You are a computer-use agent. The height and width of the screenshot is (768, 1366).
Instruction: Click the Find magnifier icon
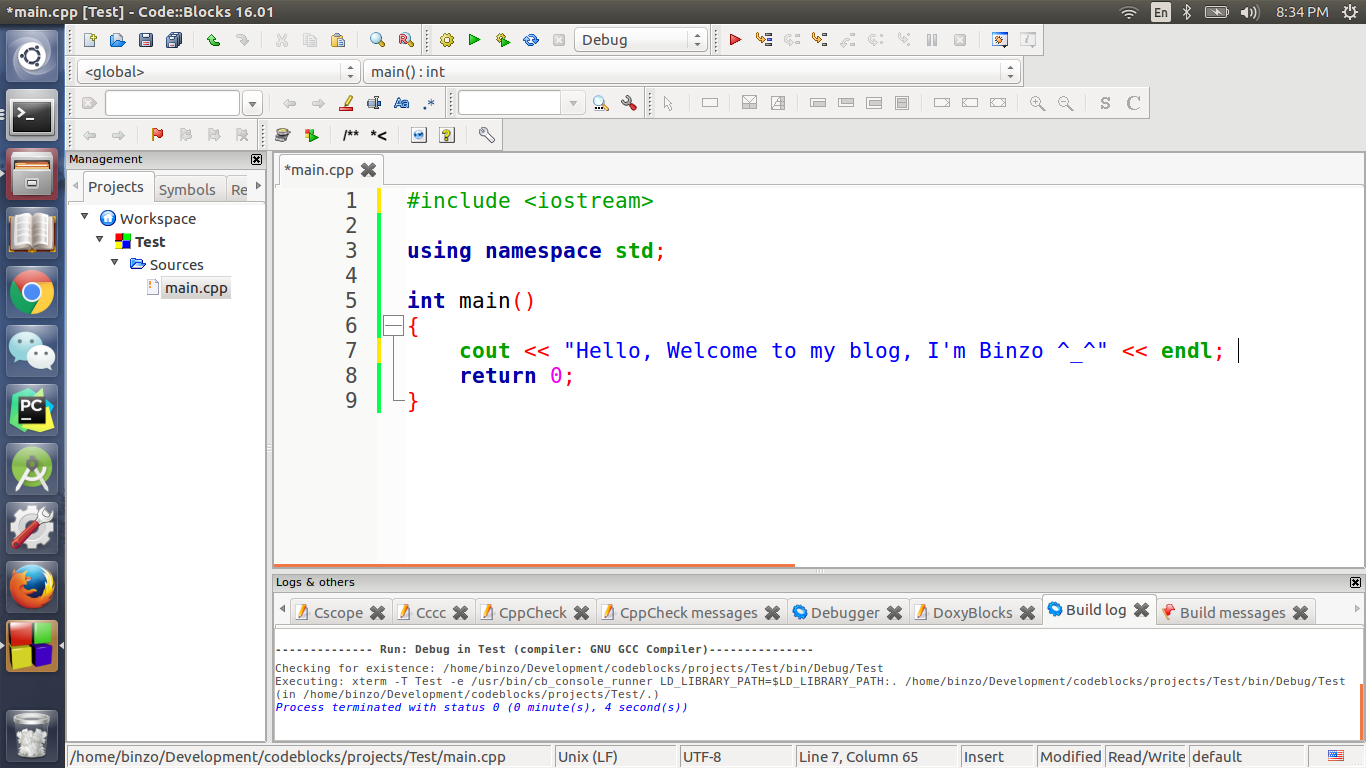pyautogui.click(x=377, y=40)
